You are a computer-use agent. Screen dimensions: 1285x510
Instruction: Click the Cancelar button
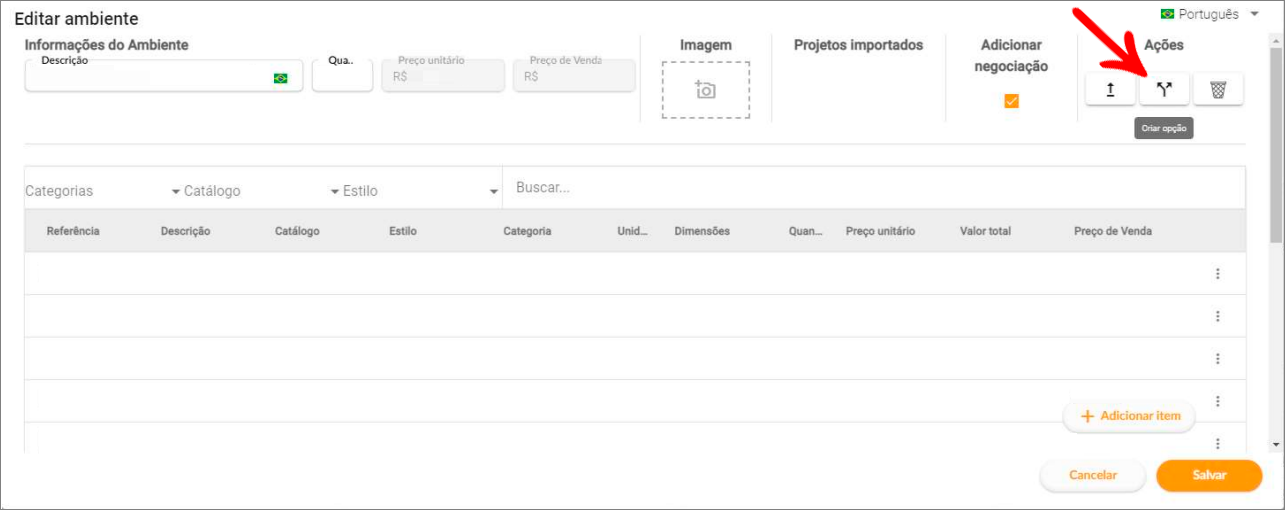coord(1093,475)
